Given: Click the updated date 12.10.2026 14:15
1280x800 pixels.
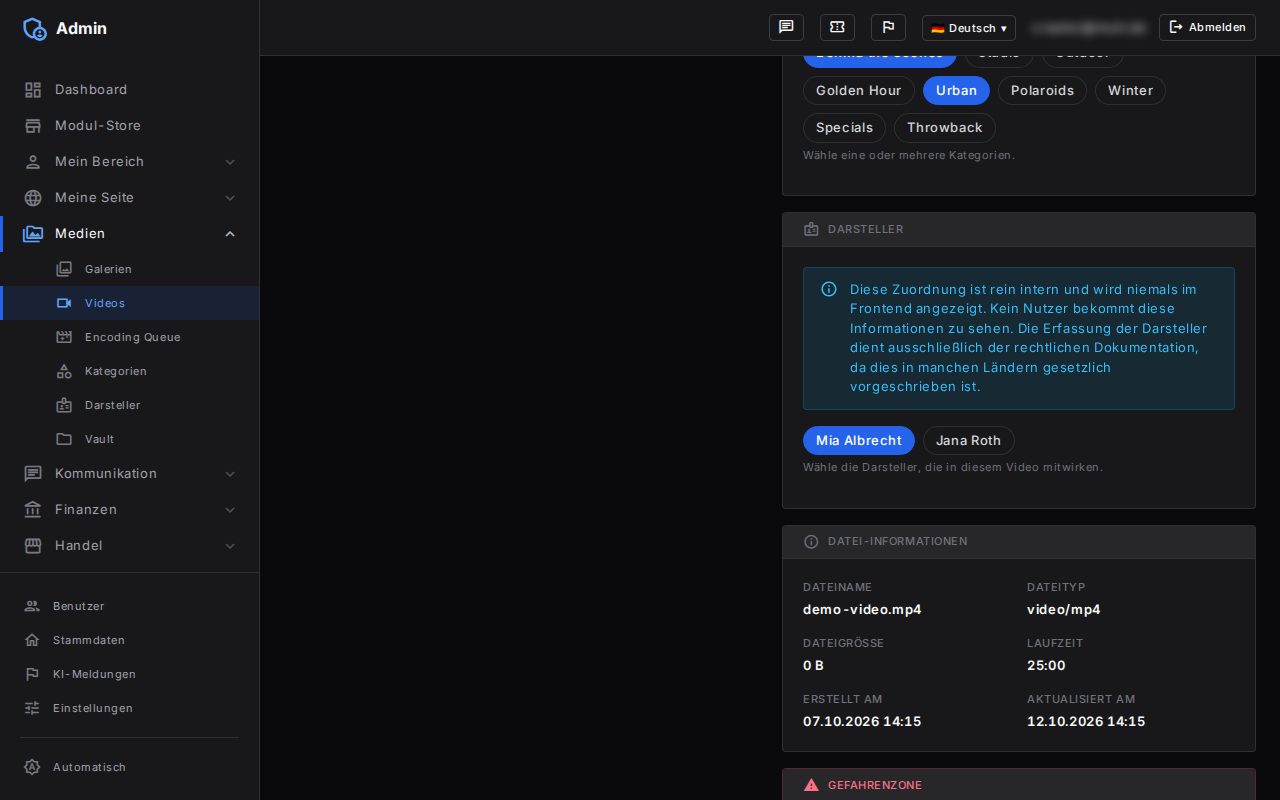Looking at the screenshot, I should point(1086,721).
